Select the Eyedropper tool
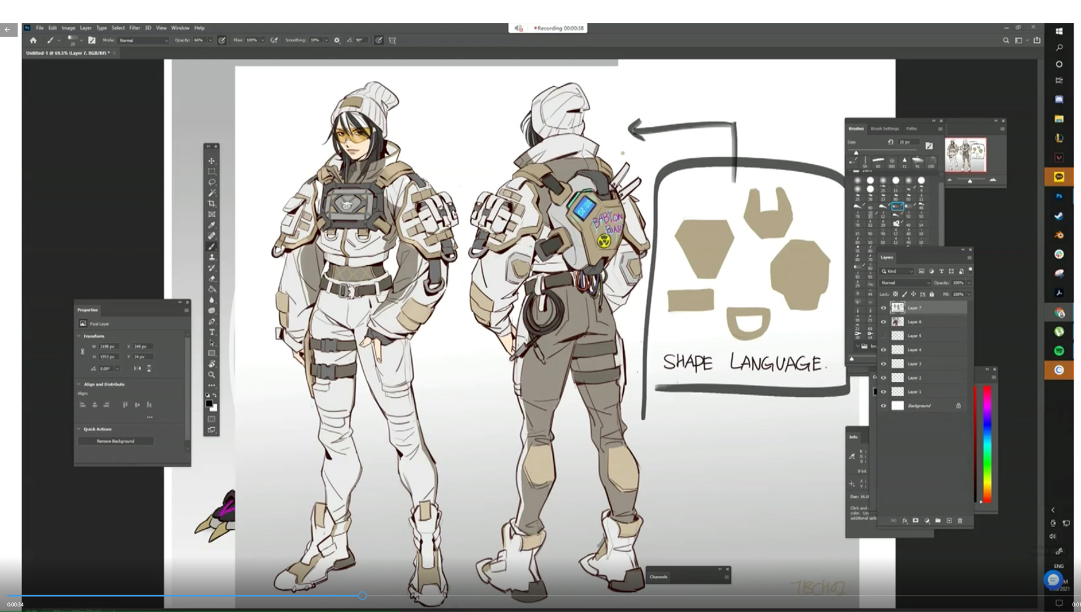This screenshot has width=1081, height=612. 212,225
